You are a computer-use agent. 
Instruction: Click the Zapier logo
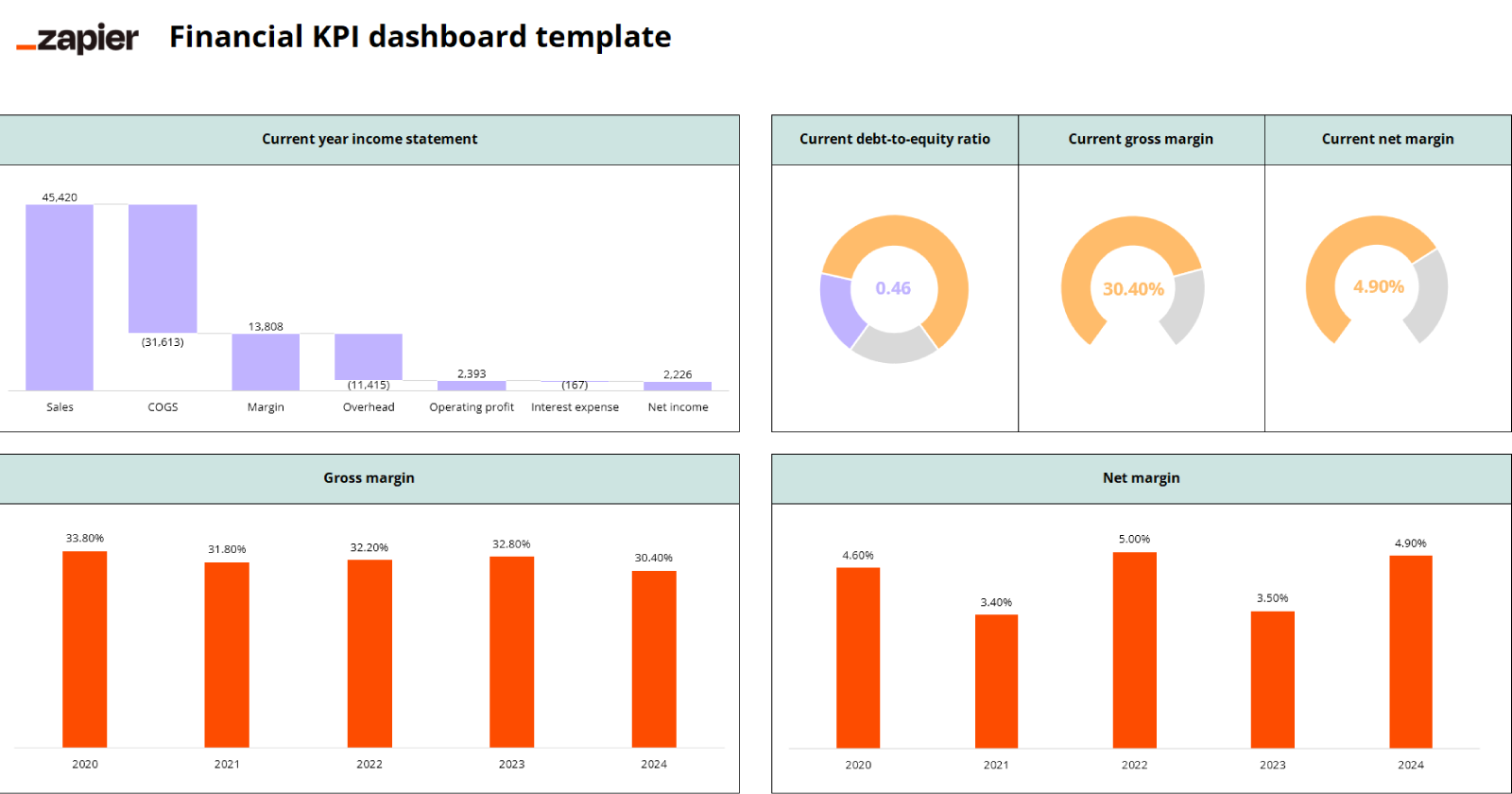(77, 38)
